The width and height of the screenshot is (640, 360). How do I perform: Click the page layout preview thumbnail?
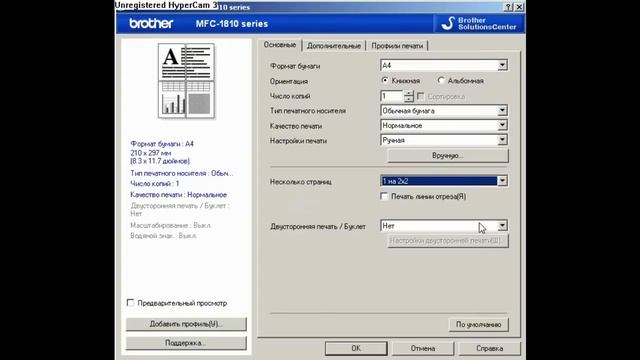(x=186, y=81)
